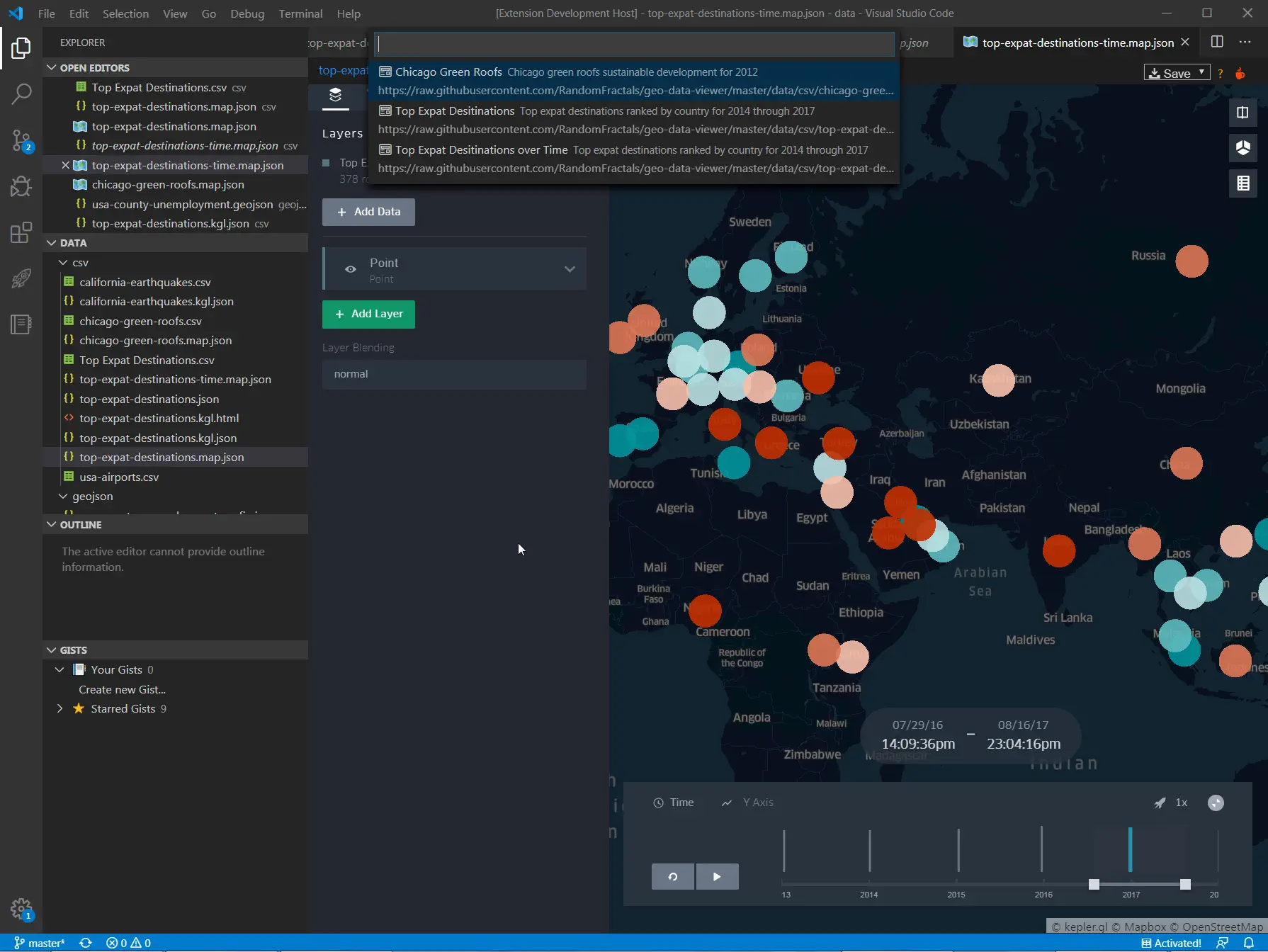Collapse the Point layer settings chevron

570,269
